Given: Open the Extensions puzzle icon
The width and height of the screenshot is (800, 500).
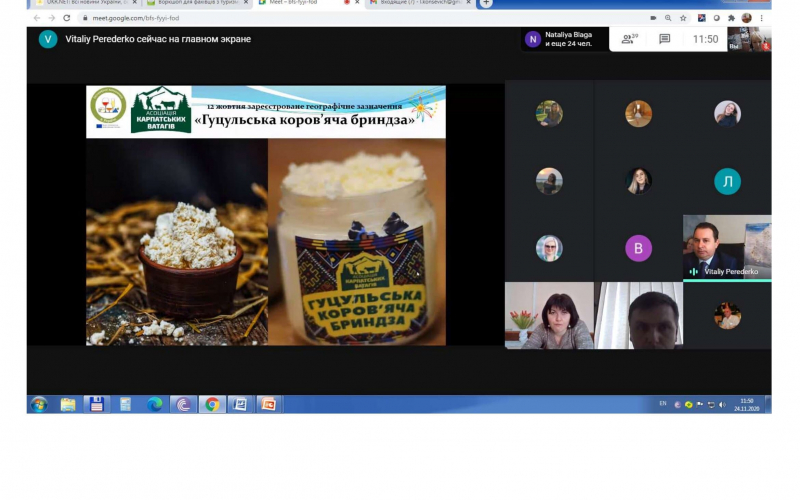Looking at the screenshot, I should [x=731, y=18].
